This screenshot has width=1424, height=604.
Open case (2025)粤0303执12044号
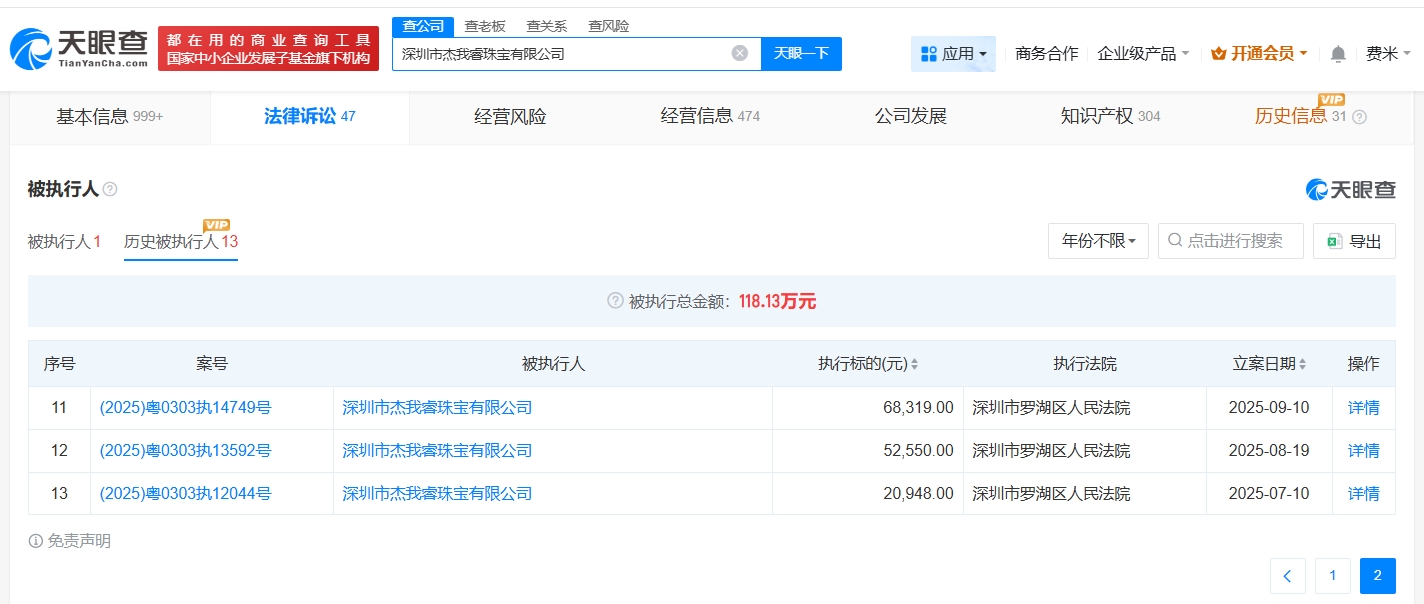tap(185, 494)
